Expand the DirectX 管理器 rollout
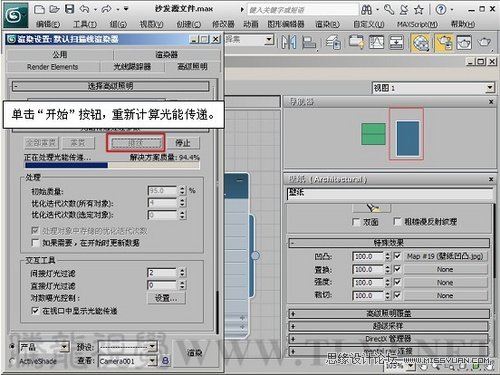The image size is (500, 375). click(389, 339)
